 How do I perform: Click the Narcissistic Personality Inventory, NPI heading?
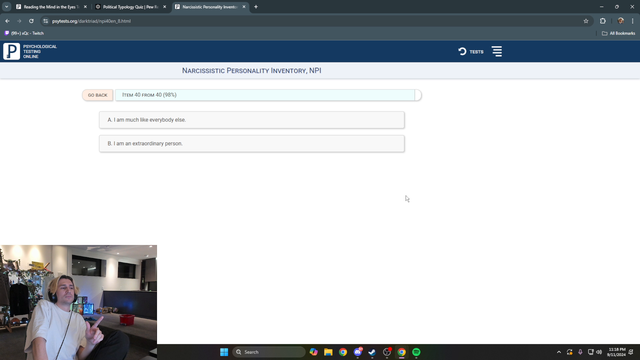coord(251,71)
